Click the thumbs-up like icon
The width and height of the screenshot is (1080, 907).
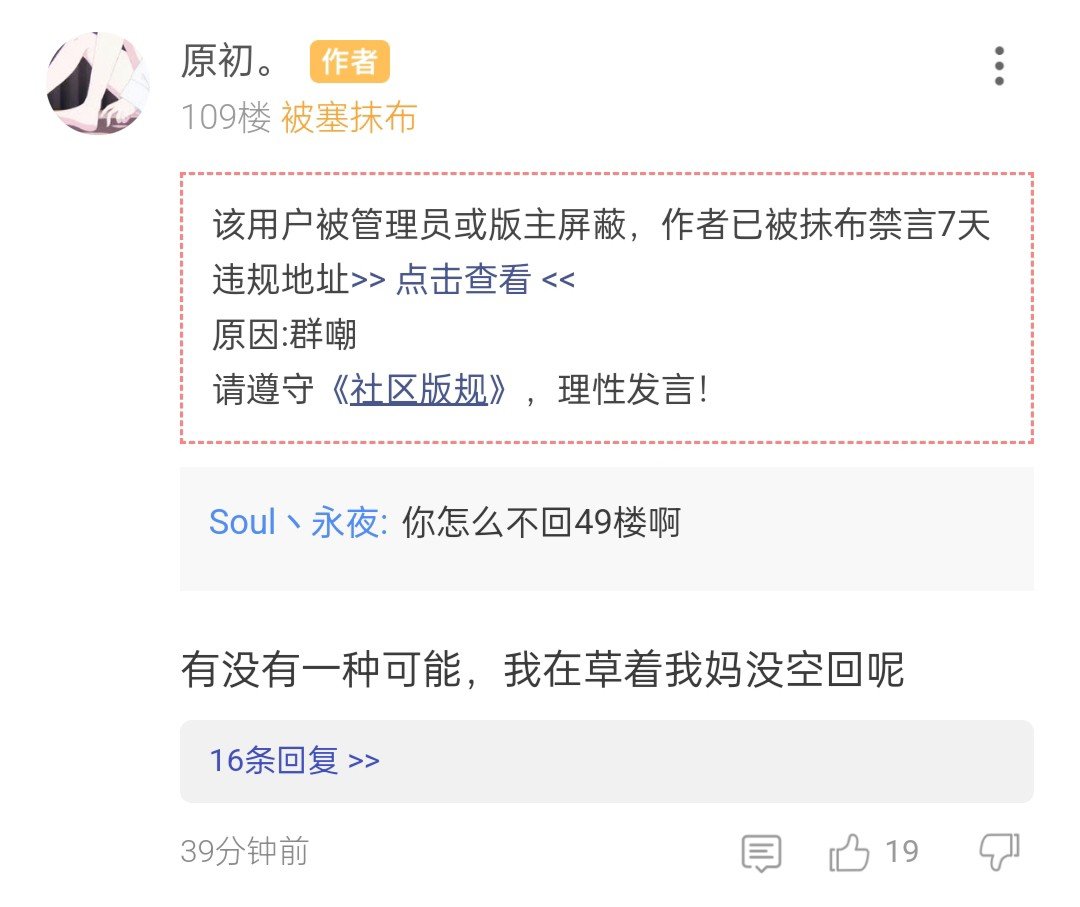pyautogui.click(x=850, y=853)
